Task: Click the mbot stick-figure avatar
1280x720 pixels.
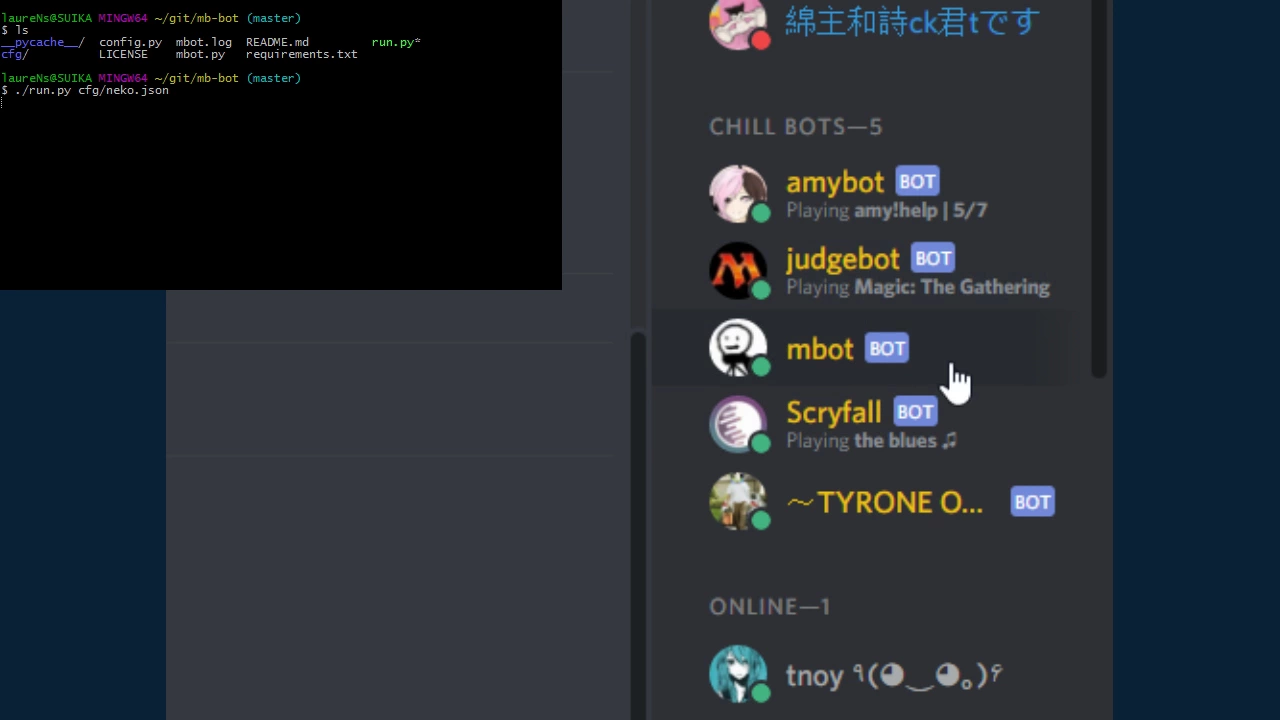Action: click(738, 348)
